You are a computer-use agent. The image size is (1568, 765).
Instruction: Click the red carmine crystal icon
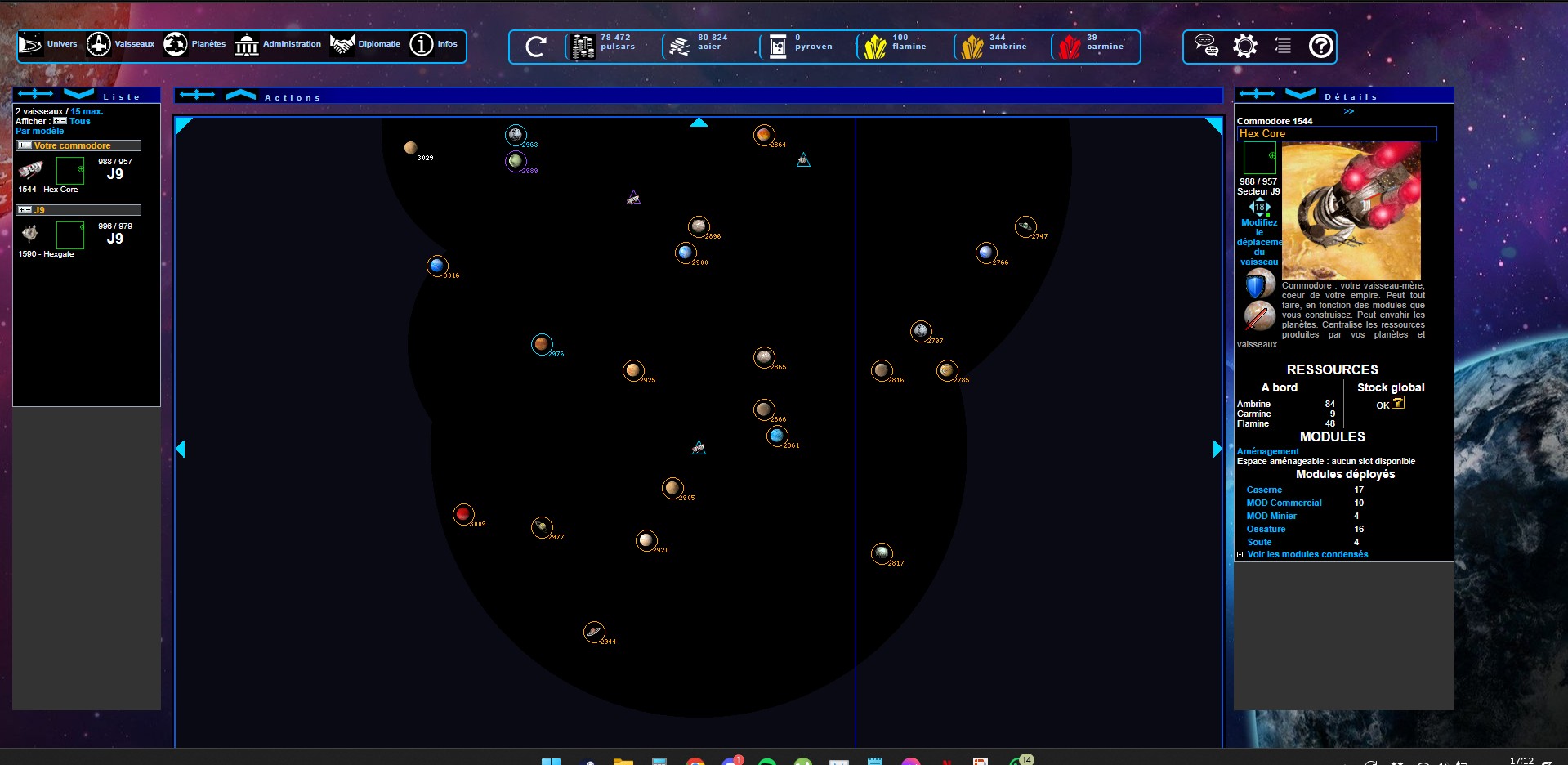[1070, 47]
